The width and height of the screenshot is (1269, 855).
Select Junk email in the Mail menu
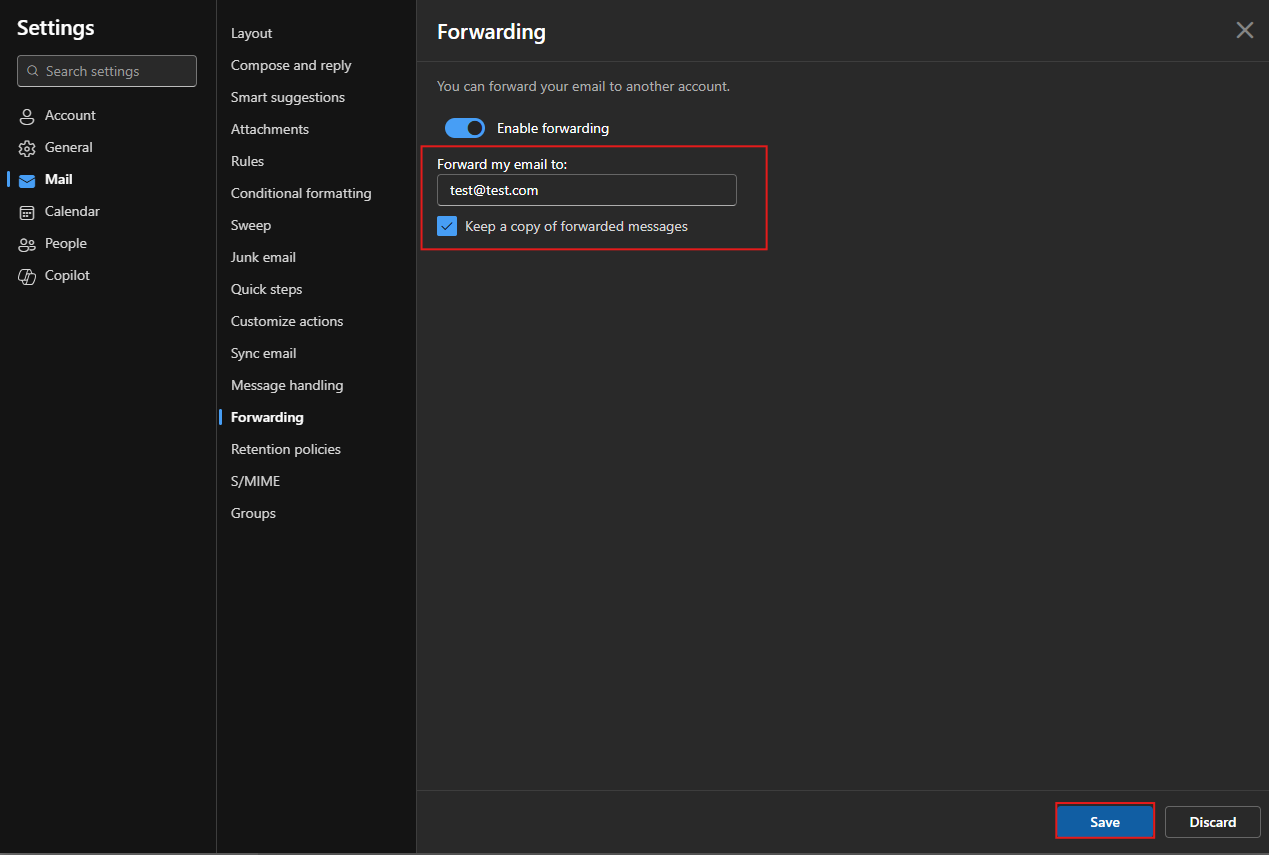[263, 257]
